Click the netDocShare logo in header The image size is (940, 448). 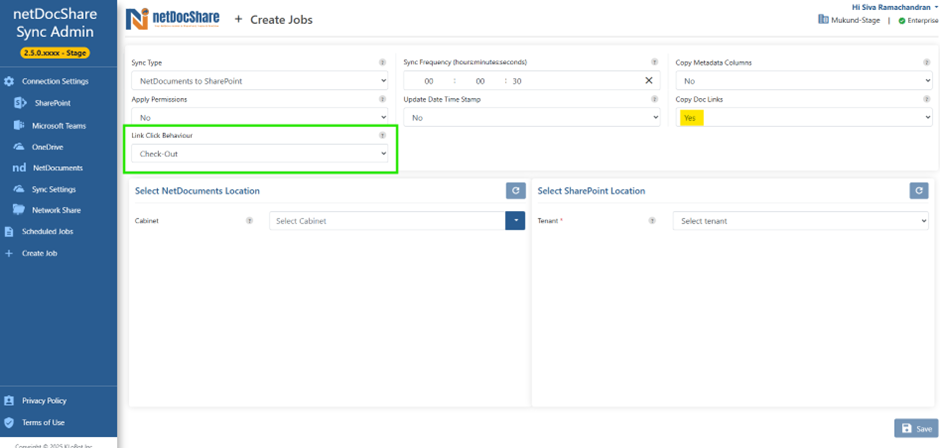pos(173,19)
